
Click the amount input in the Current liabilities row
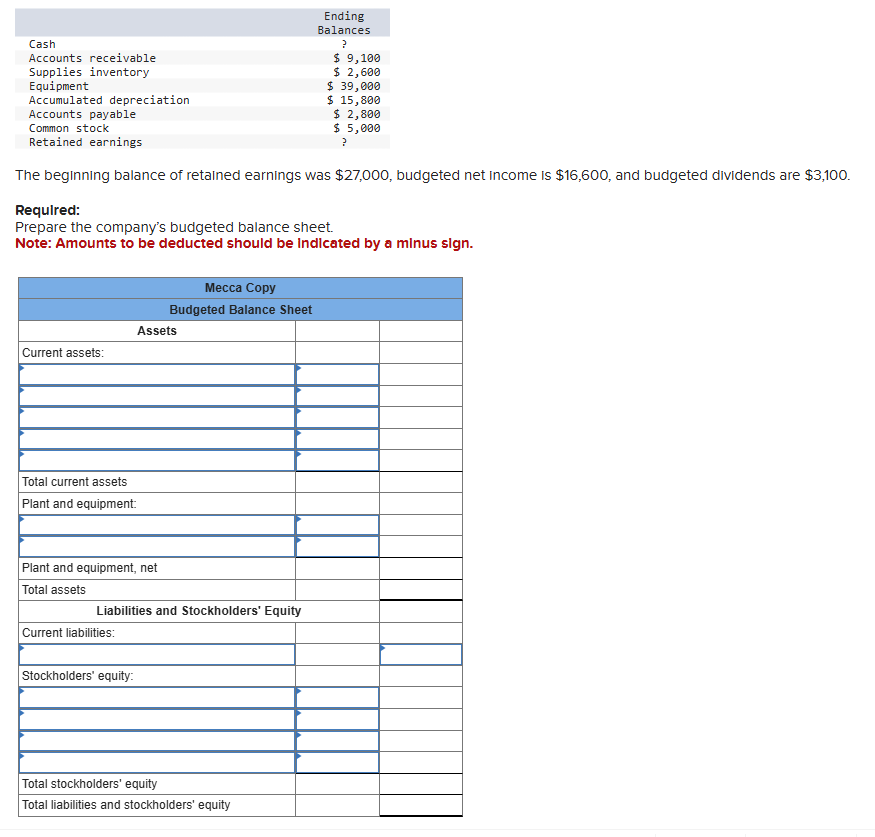click(x=420, y=654)
